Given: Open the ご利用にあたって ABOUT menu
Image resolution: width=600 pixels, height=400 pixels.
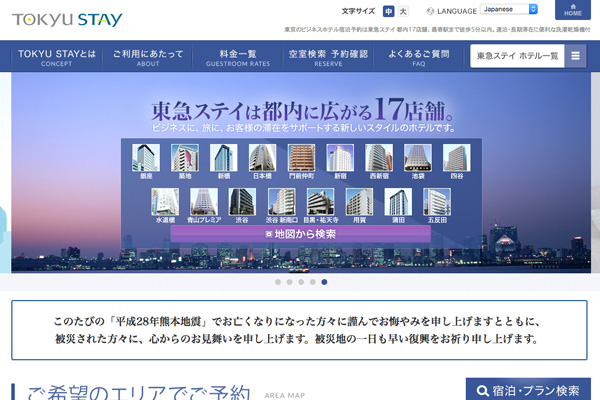Looking at the screenshot, I should point(148,57).
